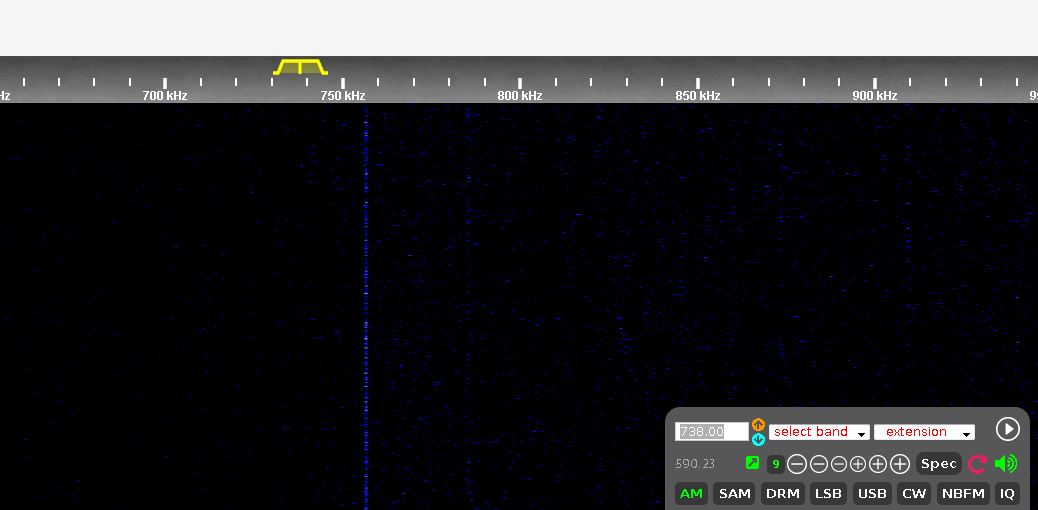This screenshot has height=510, width=1038.
Task: Click the green frequency link arrow icon
Action: [752, 463]
